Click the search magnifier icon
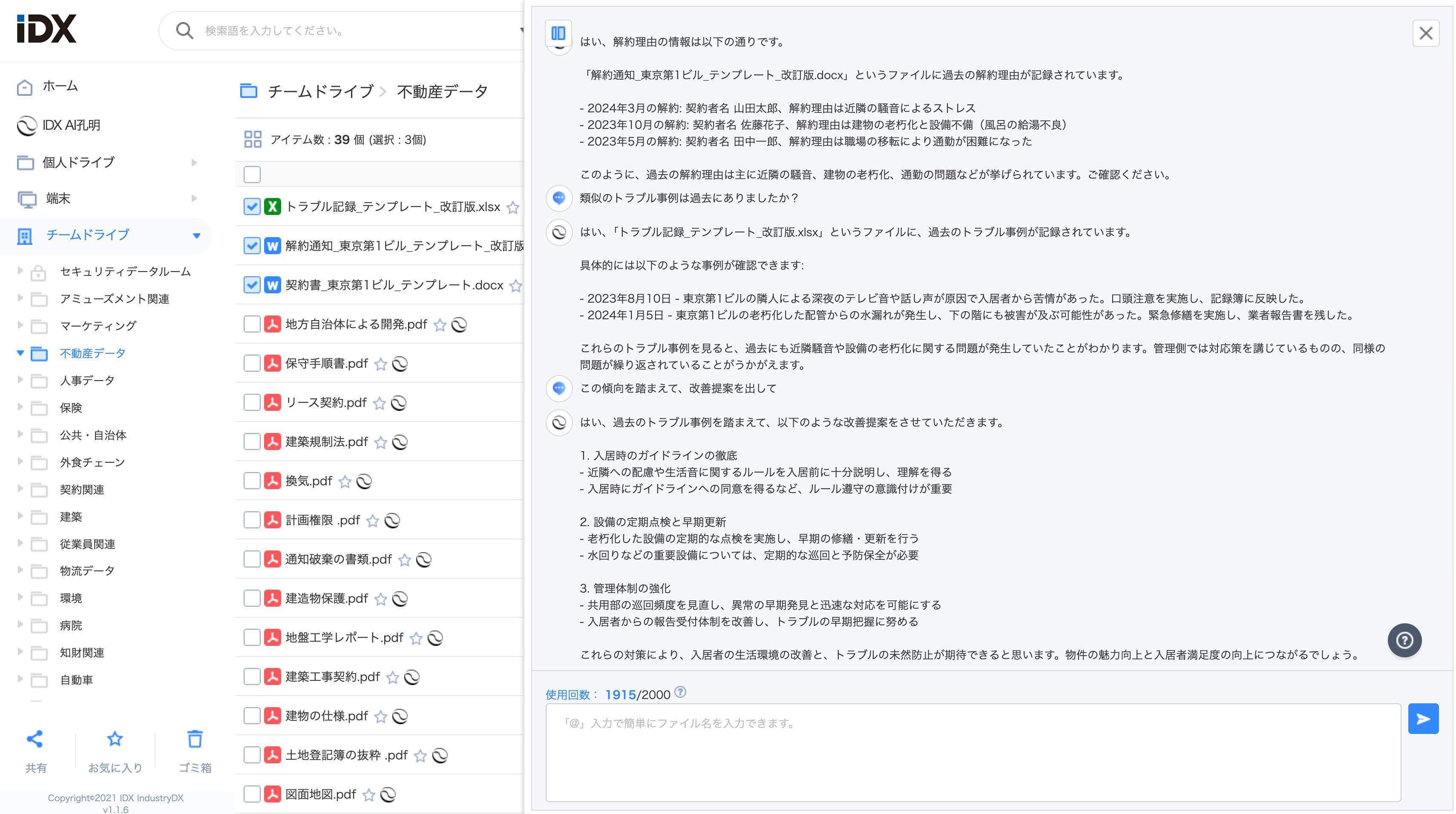 pyautogui.click(x=184, y=31)
